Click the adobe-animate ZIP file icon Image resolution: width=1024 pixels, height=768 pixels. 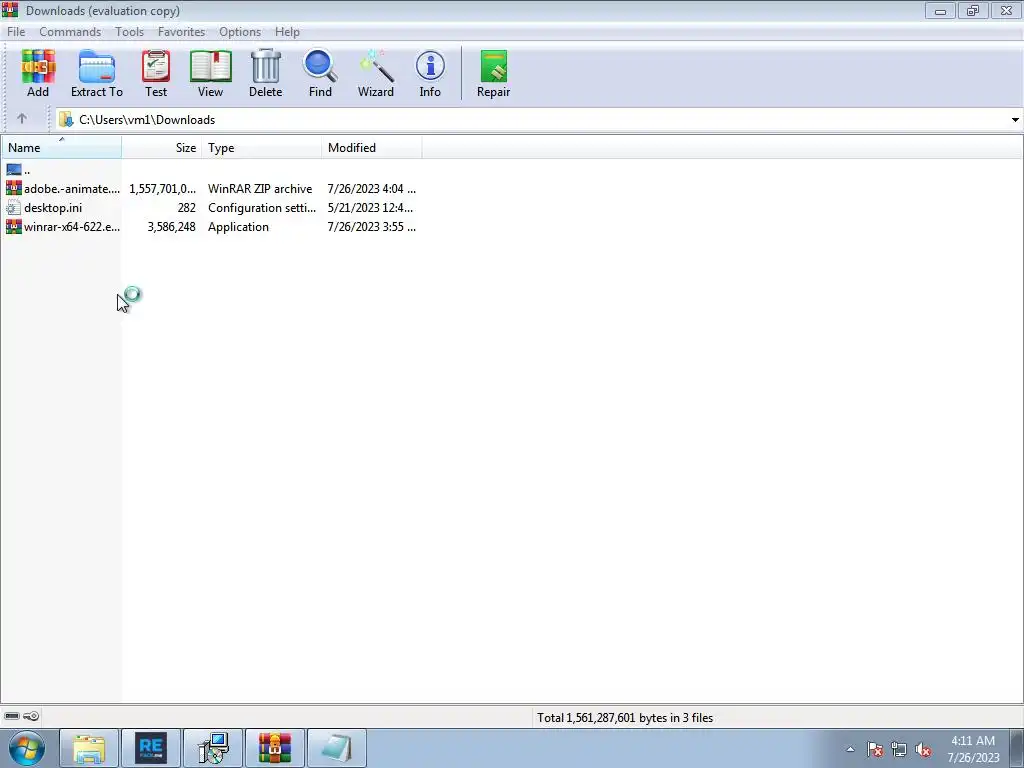[14, 189]
